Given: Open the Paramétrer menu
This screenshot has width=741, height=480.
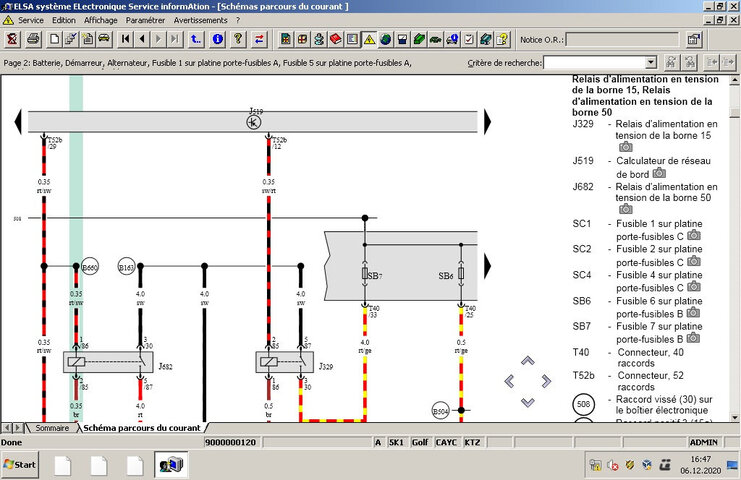Looking at the screenshot, I should 145,20.
